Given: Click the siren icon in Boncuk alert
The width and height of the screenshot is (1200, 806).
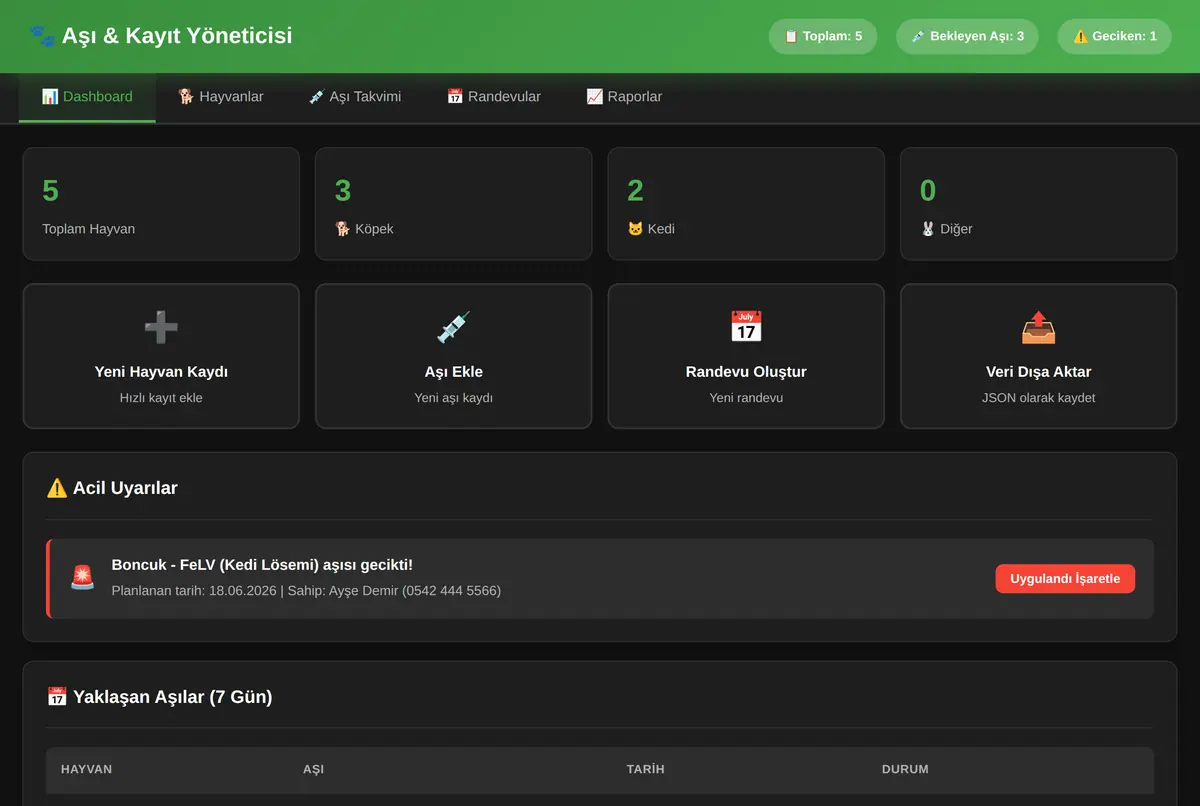Looking at the screenshot, I should [x=82, y=577].
